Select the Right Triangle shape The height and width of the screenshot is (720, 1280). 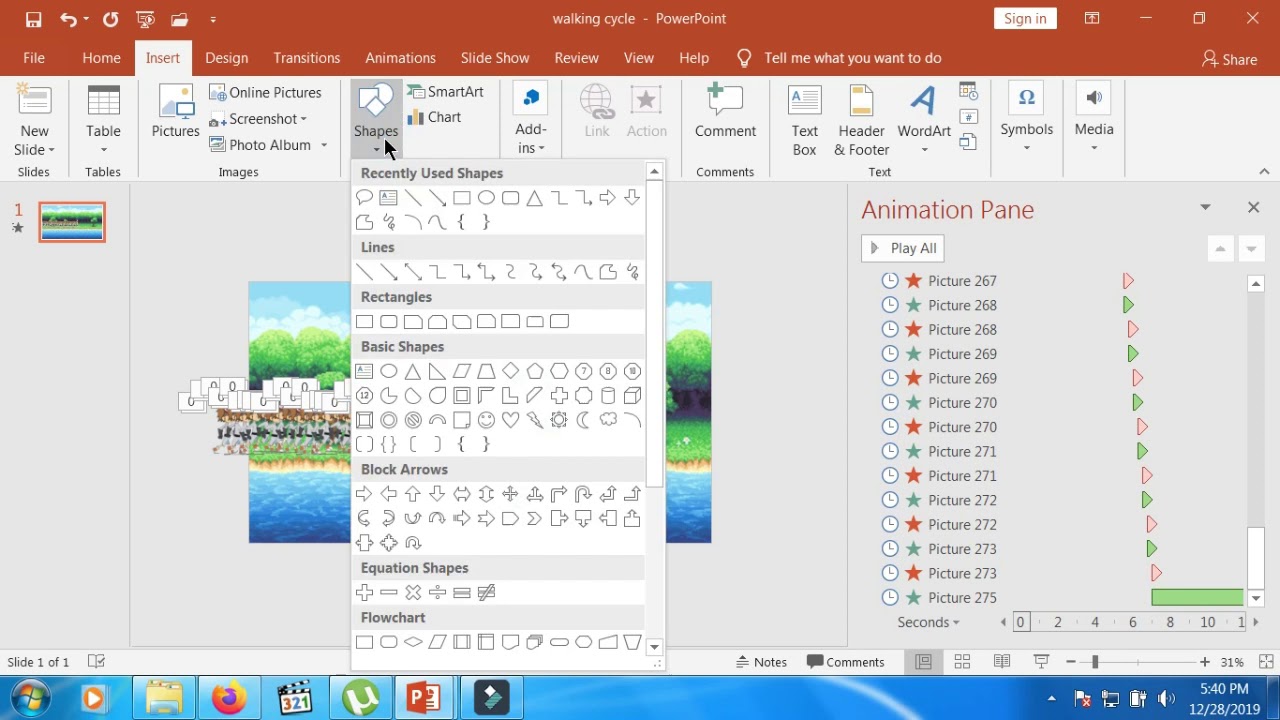[x=437, y=371]
